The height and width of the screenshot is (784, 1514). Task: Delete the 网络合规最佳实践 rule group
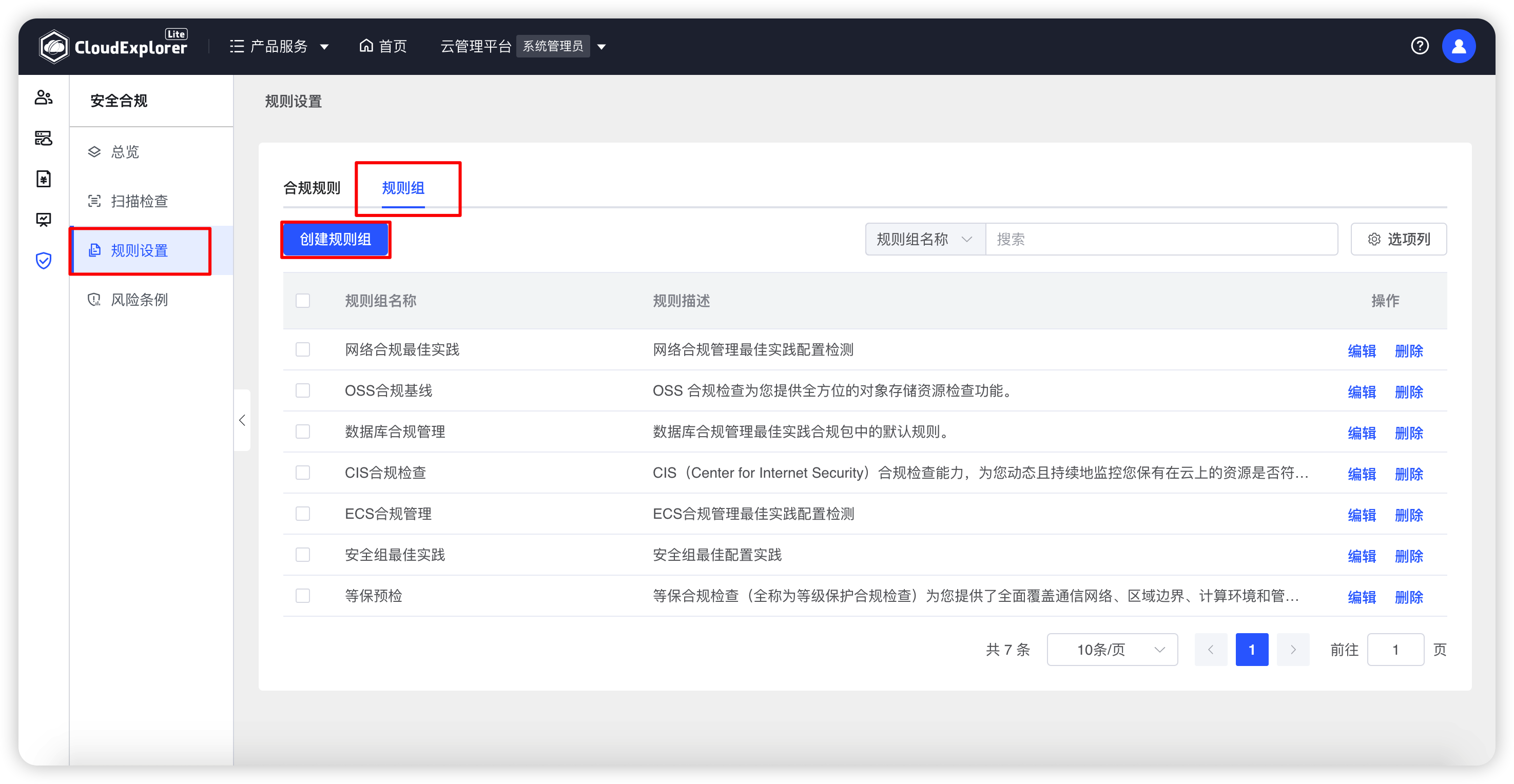[1409, 351]
